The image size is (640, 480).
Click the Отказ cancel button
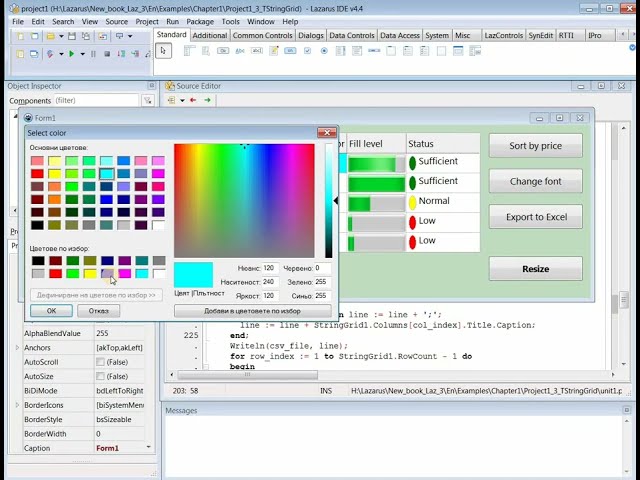[x=99, y=311]
